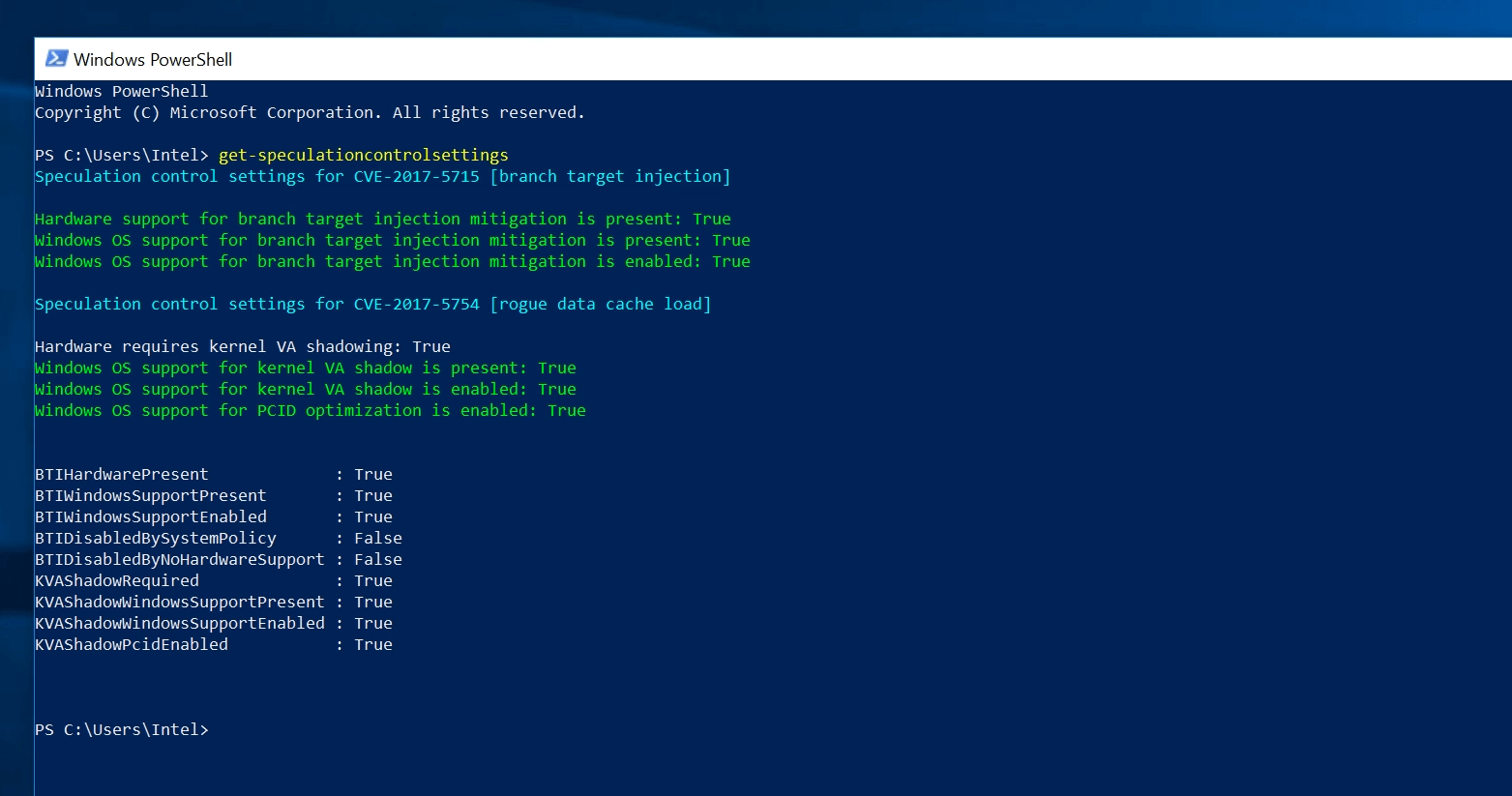This screenshot has height=796, width=1512.
Task: Click 'PCID optimization is enabled: True' line
Action: point(311,411)
